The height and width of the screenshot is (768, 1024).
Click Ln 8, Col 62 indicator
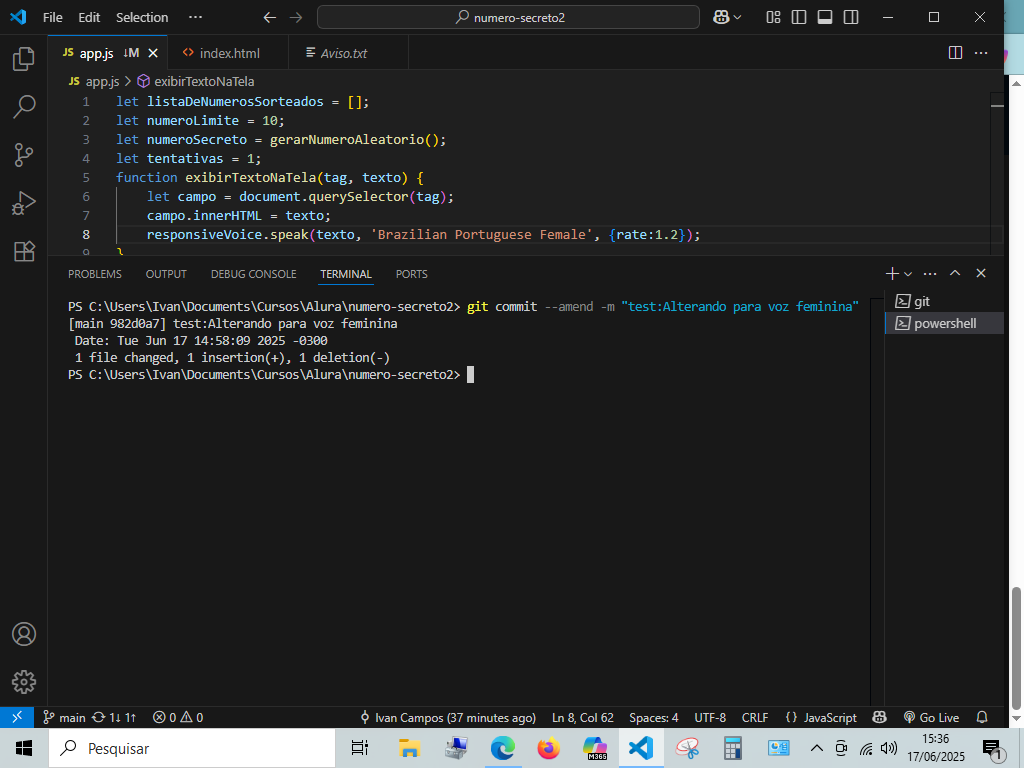(x=583, y=717)
